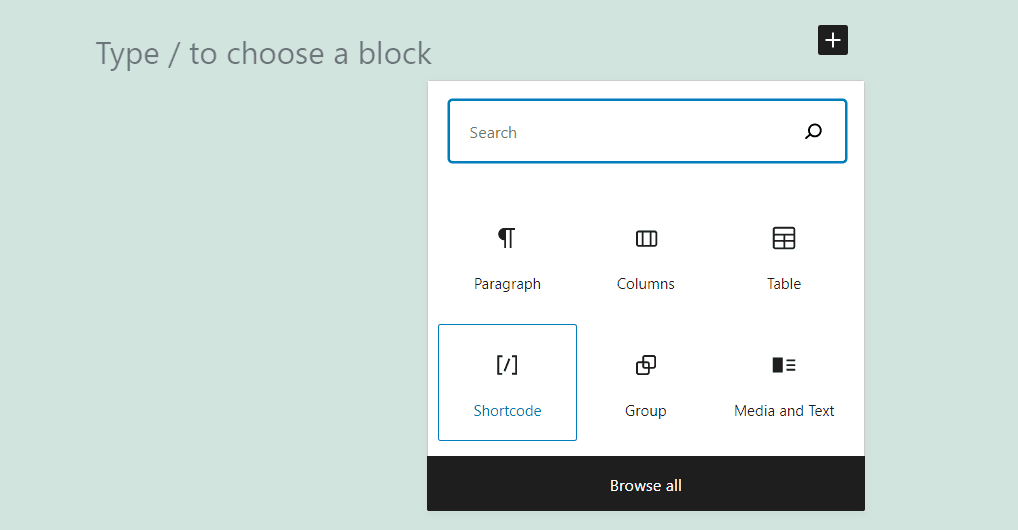Screen dimensions: 1018x530
Task: Select the Group block icon
Action: click(x=646, y=365)
